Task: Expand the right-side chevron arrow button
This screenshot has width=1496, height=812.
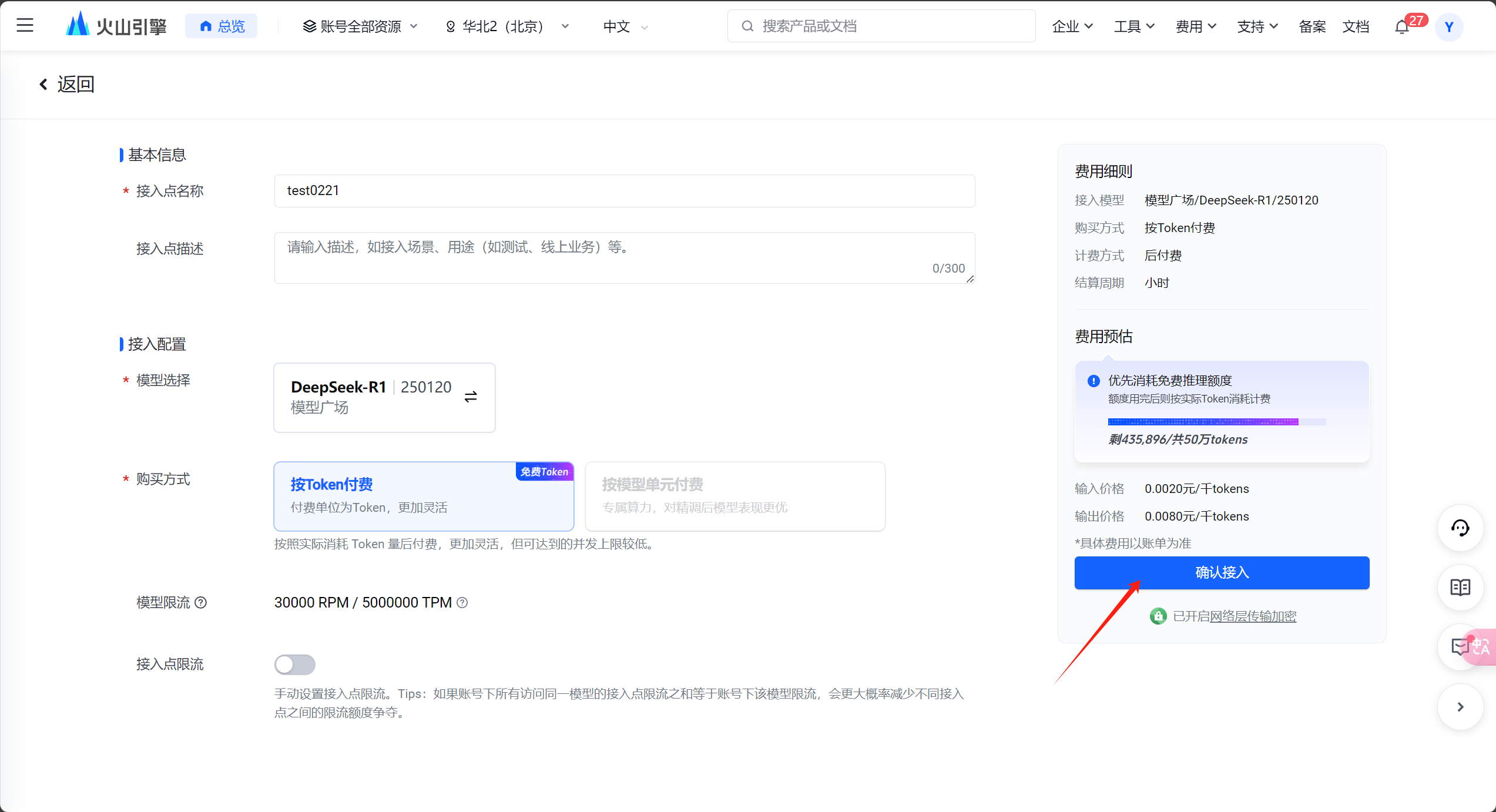Action: pyautogui.click(x=1460, y=707)
